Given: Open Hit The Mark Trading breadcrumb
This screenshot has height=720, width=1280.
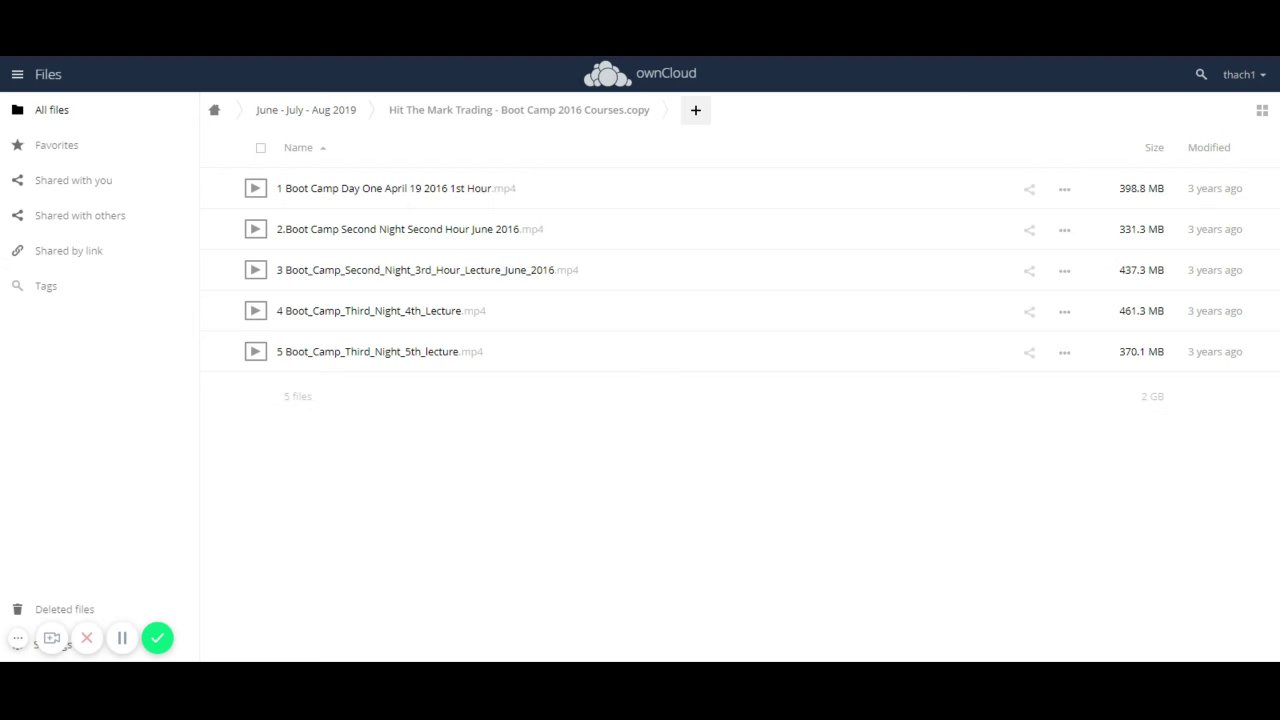Looking at the screenshot, I should coord(519,110).
